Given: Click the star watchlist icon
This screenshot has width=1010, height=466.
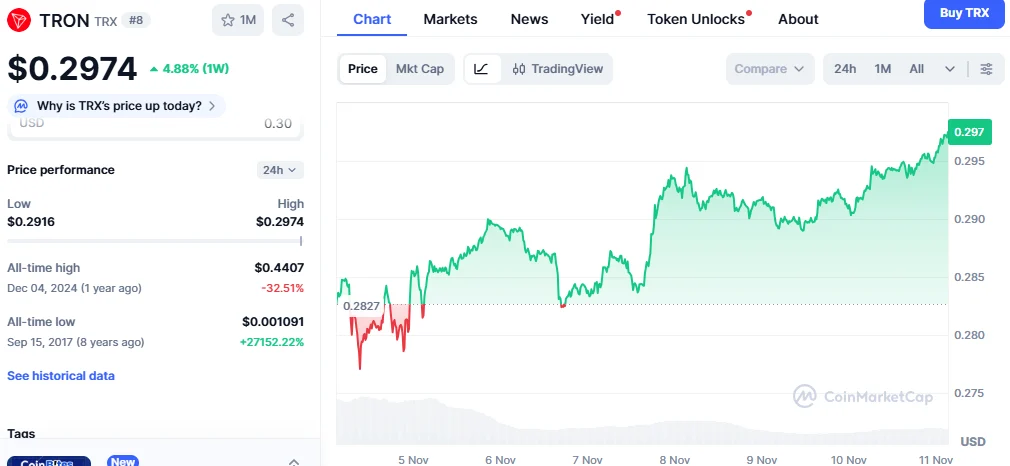Looking at the screenshot, I should [228, 20].
